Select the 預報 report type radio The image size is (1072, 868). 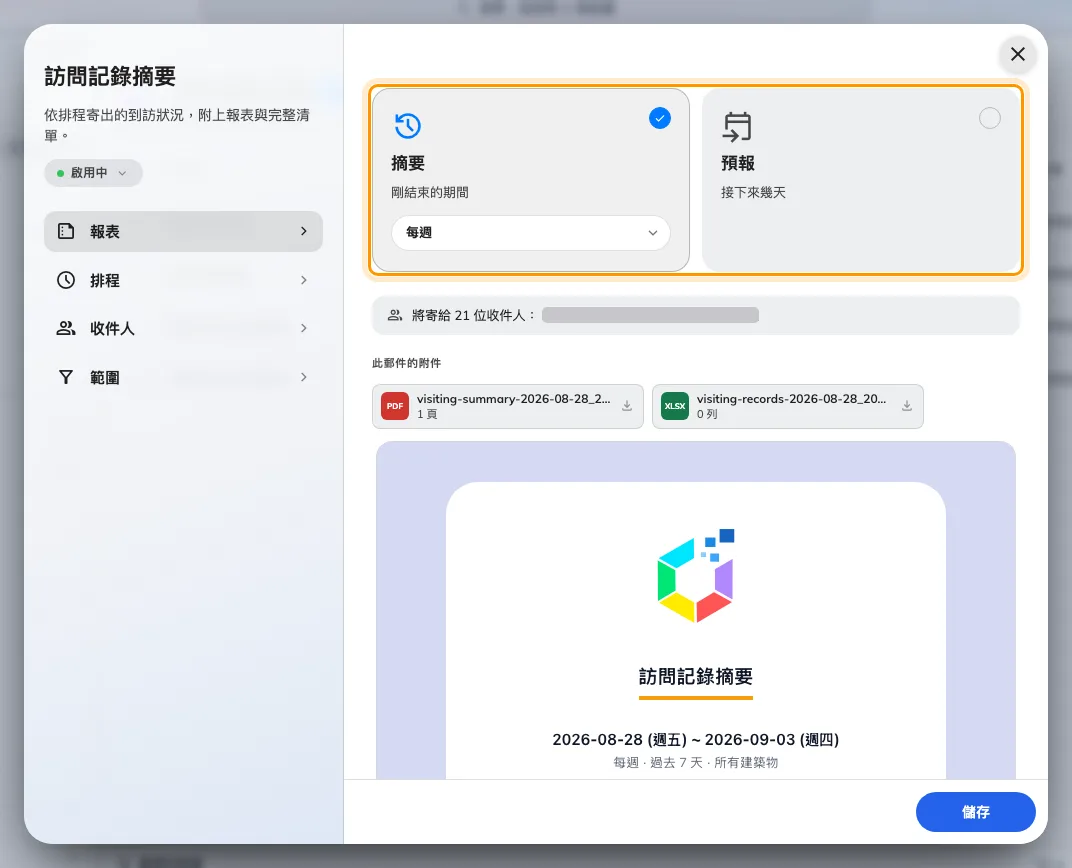pyautogui.click(x=989, y=118)
